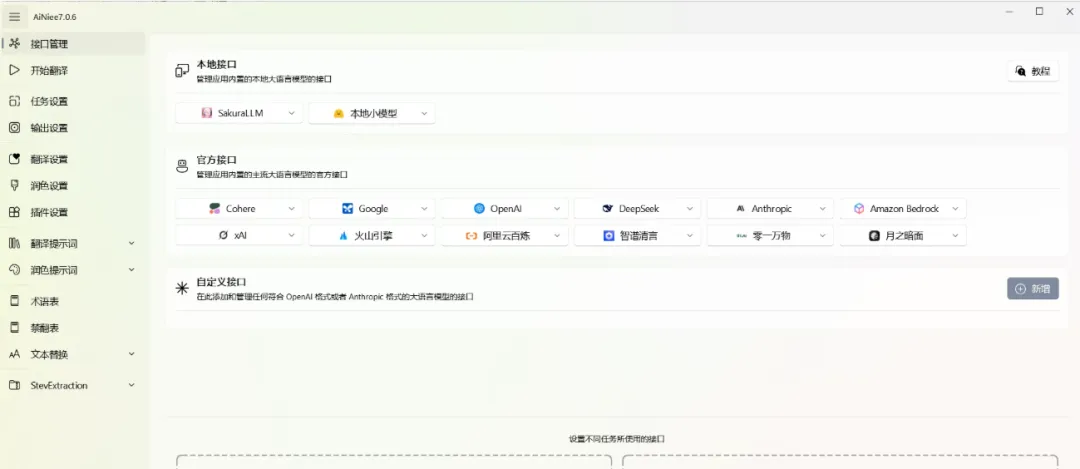
Task: Expand the SakuraLLM dropdown arrow
Action: 291,113
